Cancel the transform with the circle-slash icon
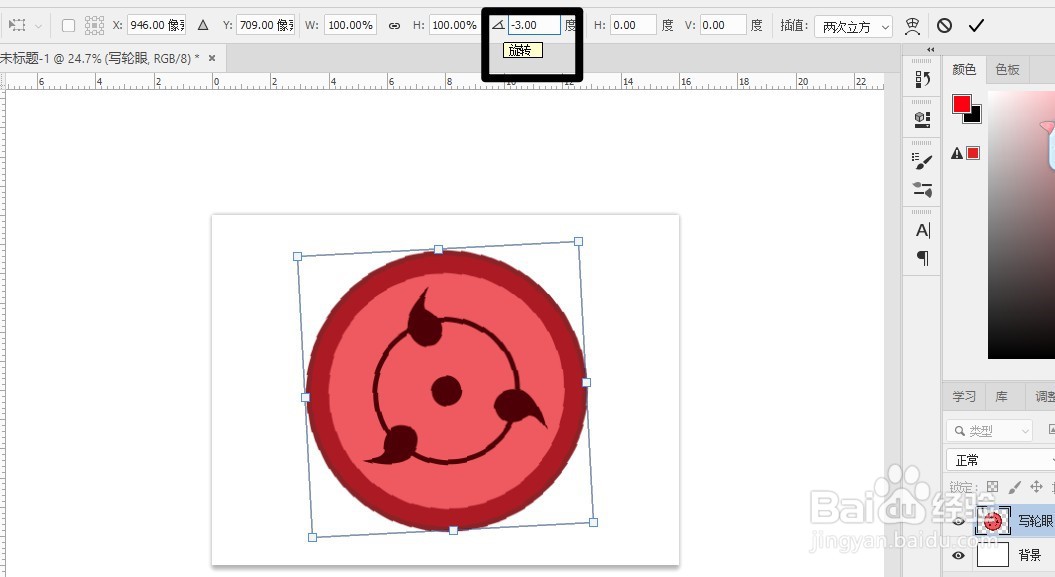Image resolution: width=1055 pixels, height=577 pixels. click(x=945, y=26)
